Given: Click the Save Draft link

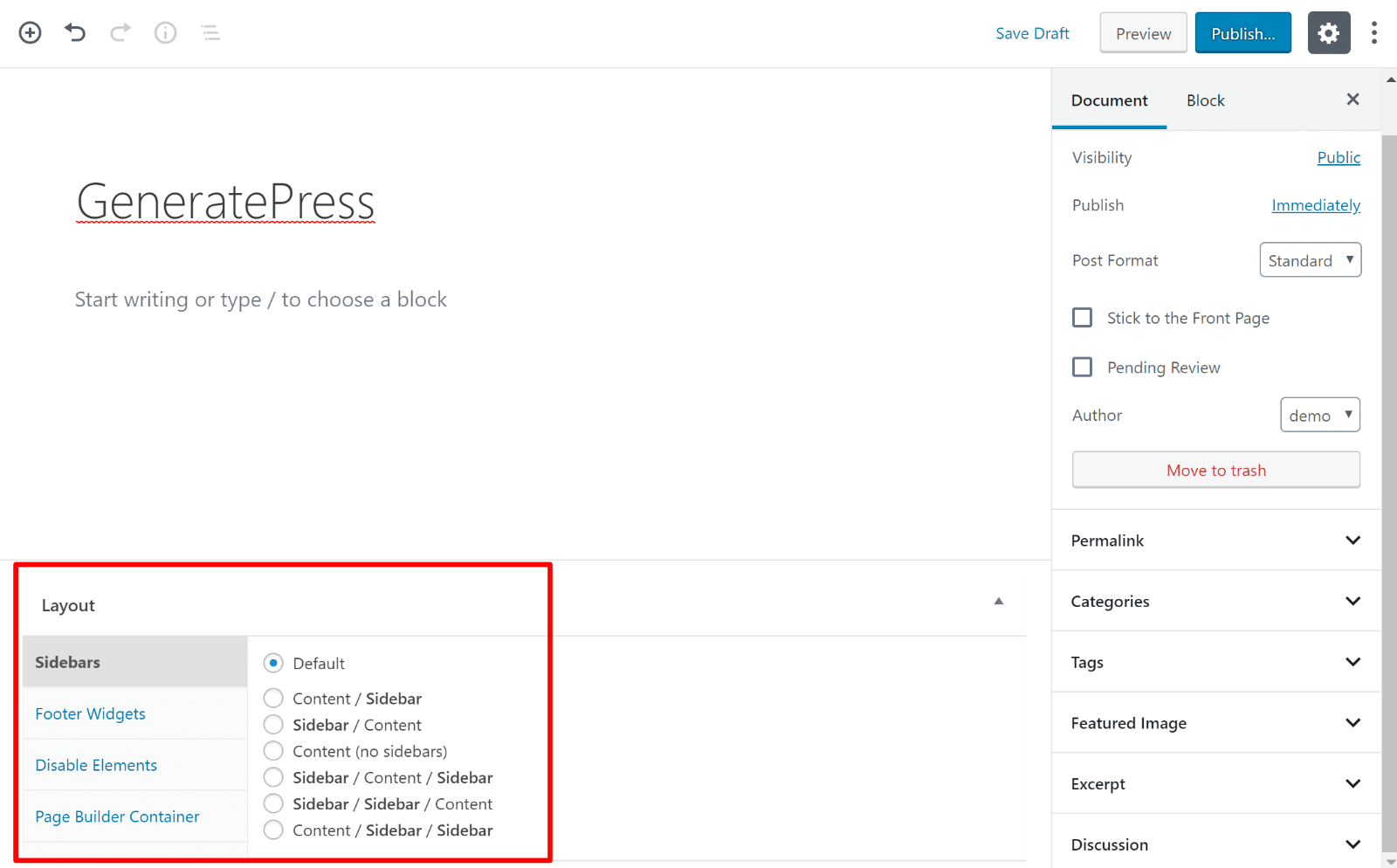Looking at the screenshot, I should 1032,34.
